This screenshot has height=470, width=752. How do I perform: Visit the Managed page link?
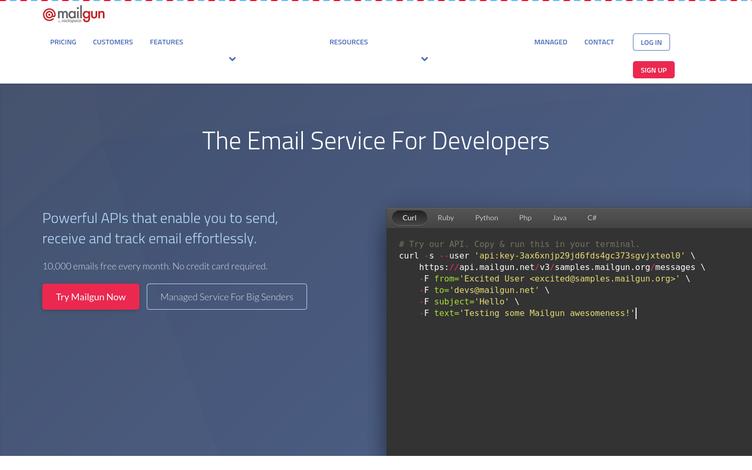coord(551,42)
